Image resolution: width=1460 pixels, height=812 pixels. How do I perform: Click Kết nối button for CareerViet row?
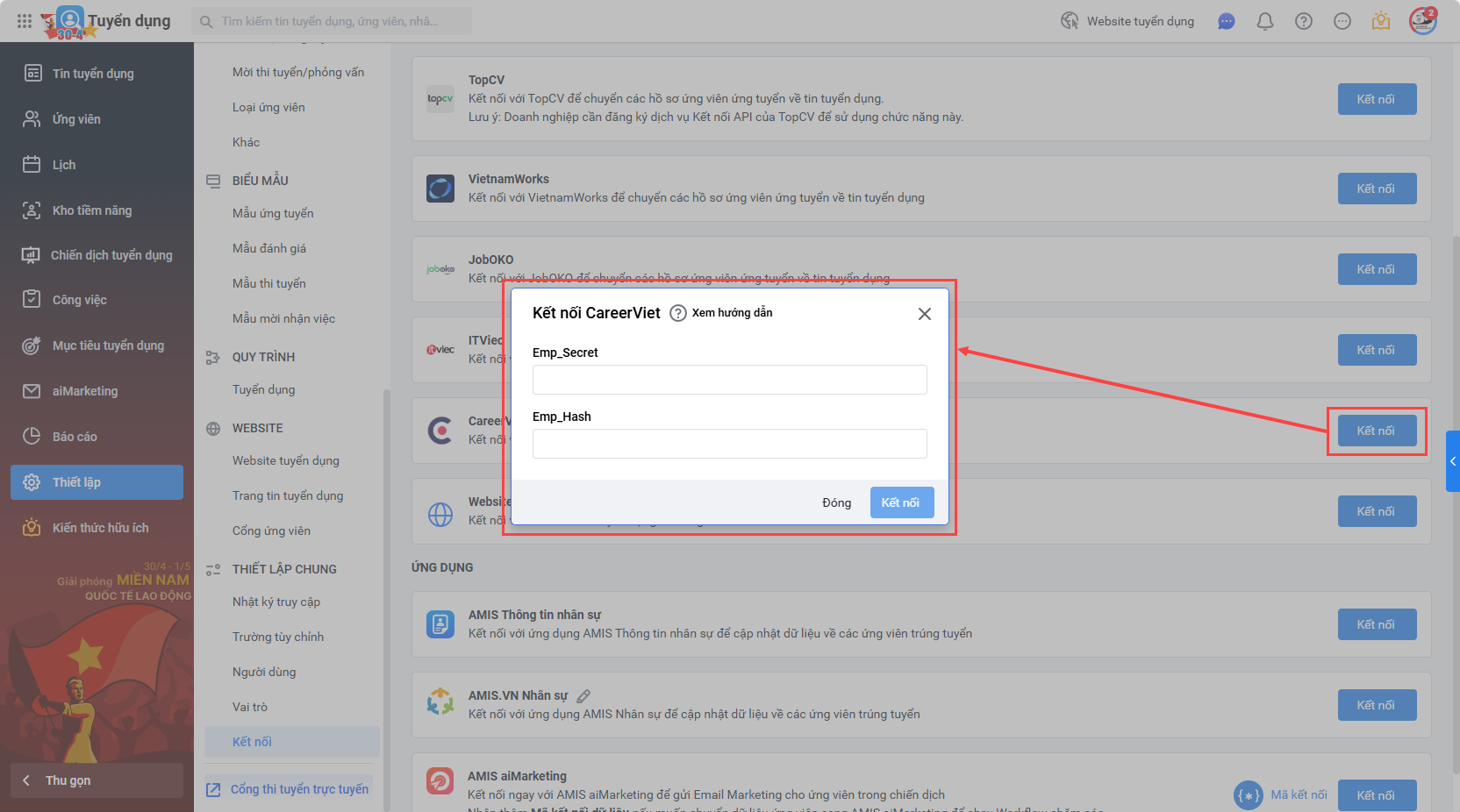point(1377,431)
